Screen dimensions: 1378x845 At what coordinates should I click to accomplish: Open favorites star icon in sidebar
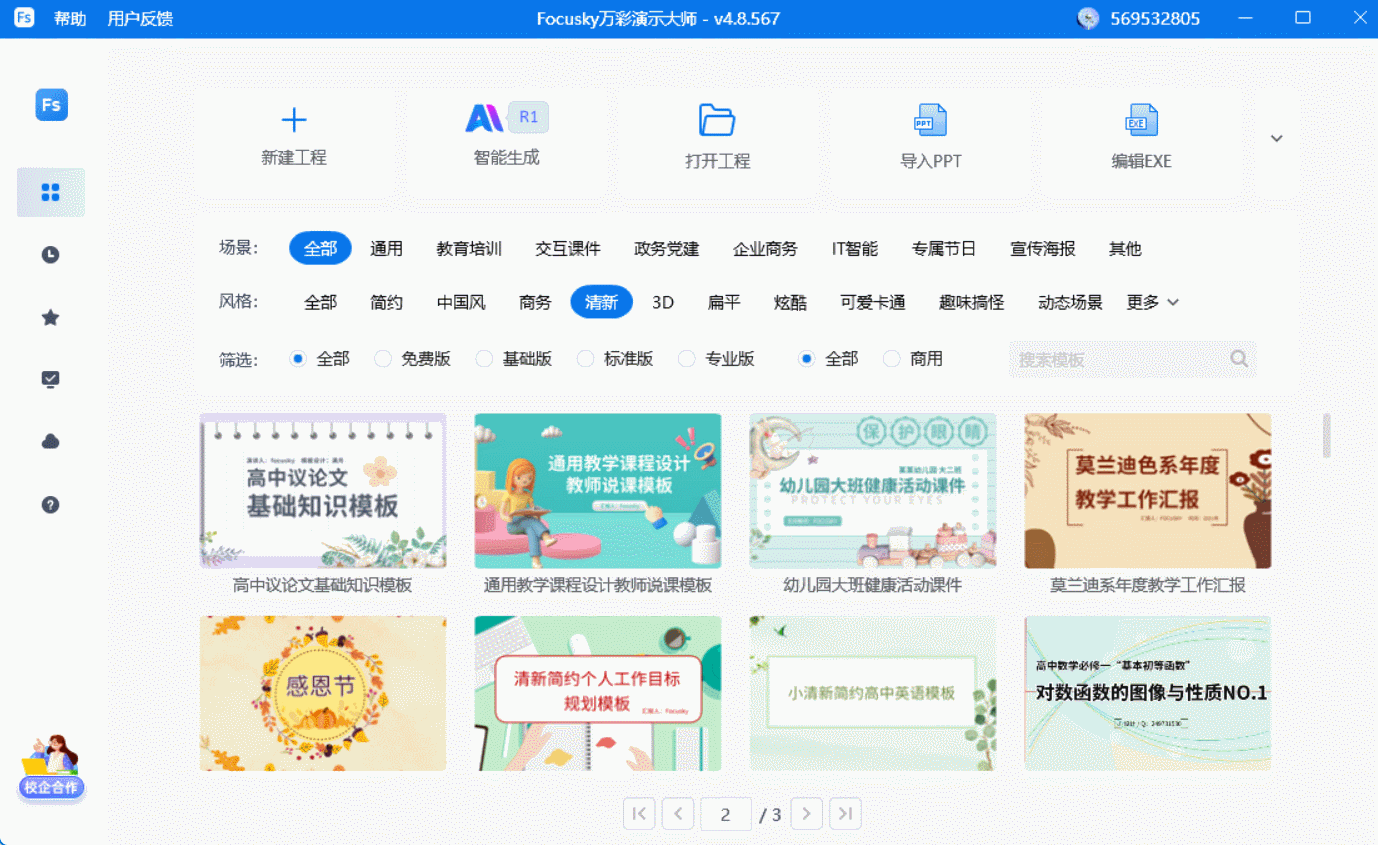51,318
